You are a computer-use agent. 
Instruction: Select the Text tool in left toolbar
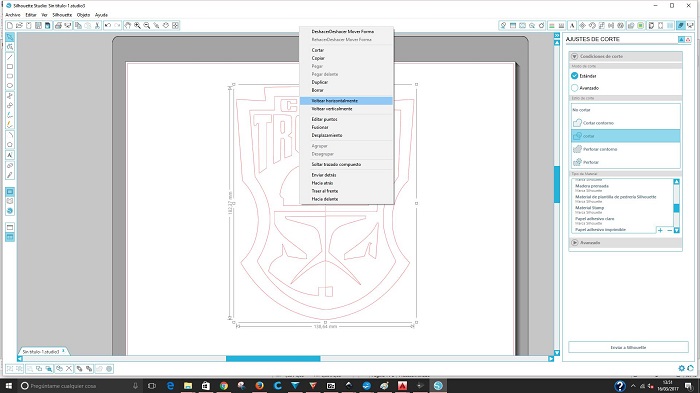(x=10, y=155)
